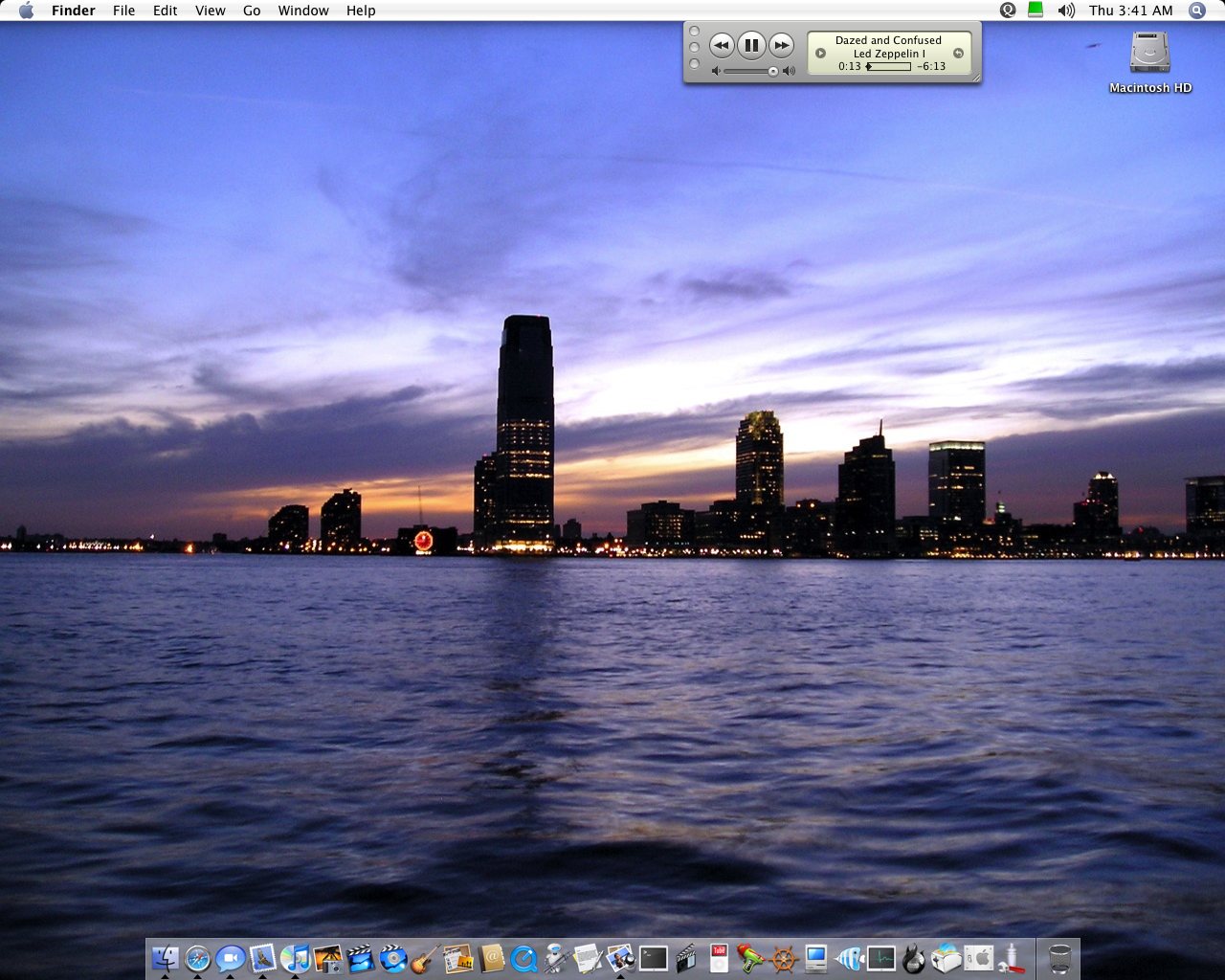Open the Apple menu
The height and width of the screenshot is (980, 1225).
pos(26,11)
